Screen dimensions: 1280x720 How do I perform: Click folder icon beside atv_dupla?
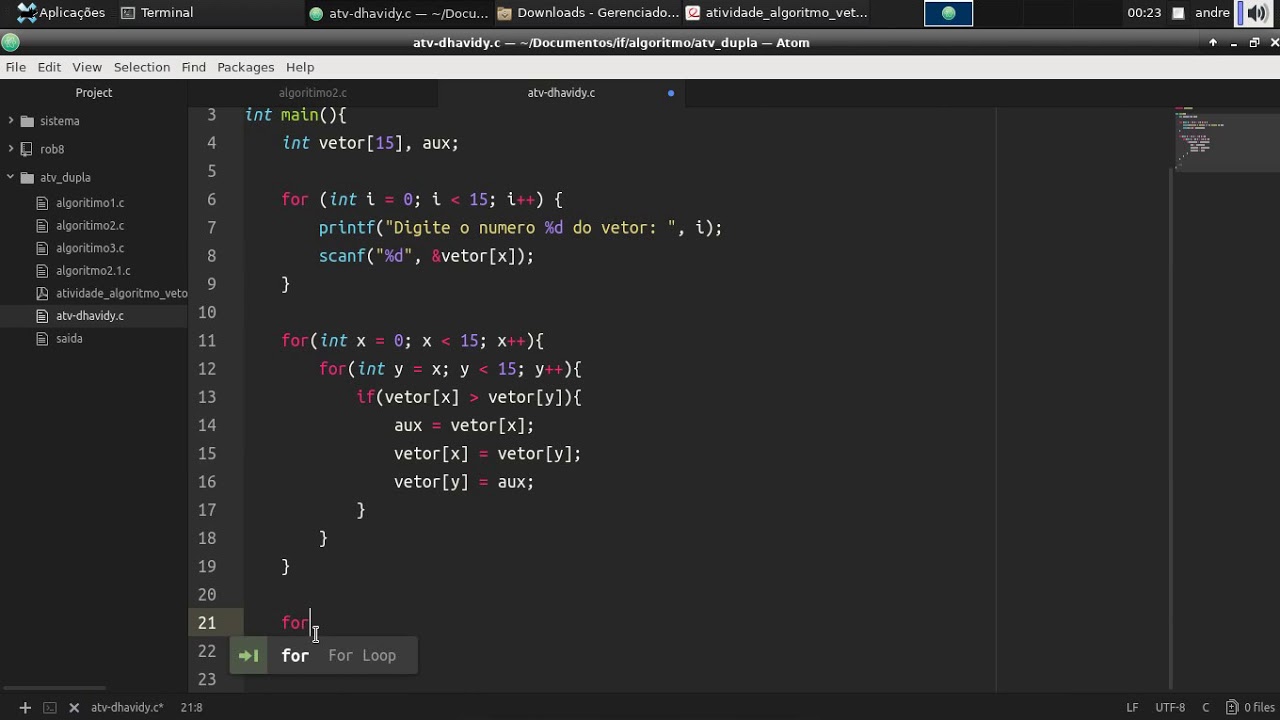pos(26,177)
